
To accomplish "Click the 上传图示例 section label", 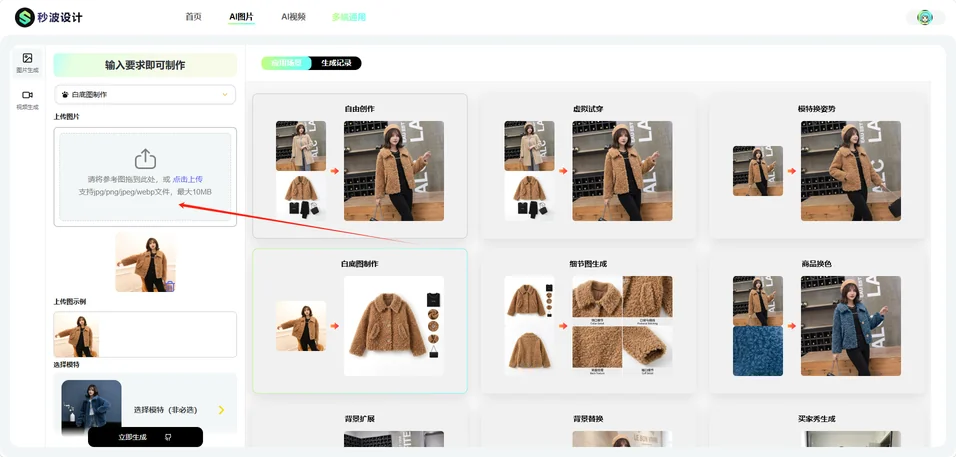I will coord(70,302).
